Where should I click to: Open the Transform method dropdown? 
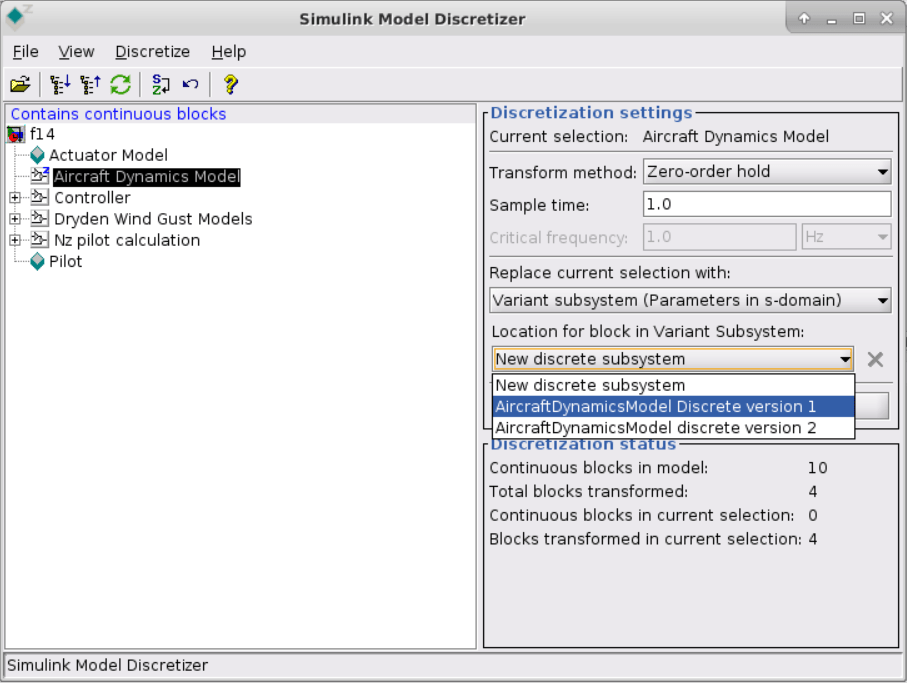tap(767, 172)
